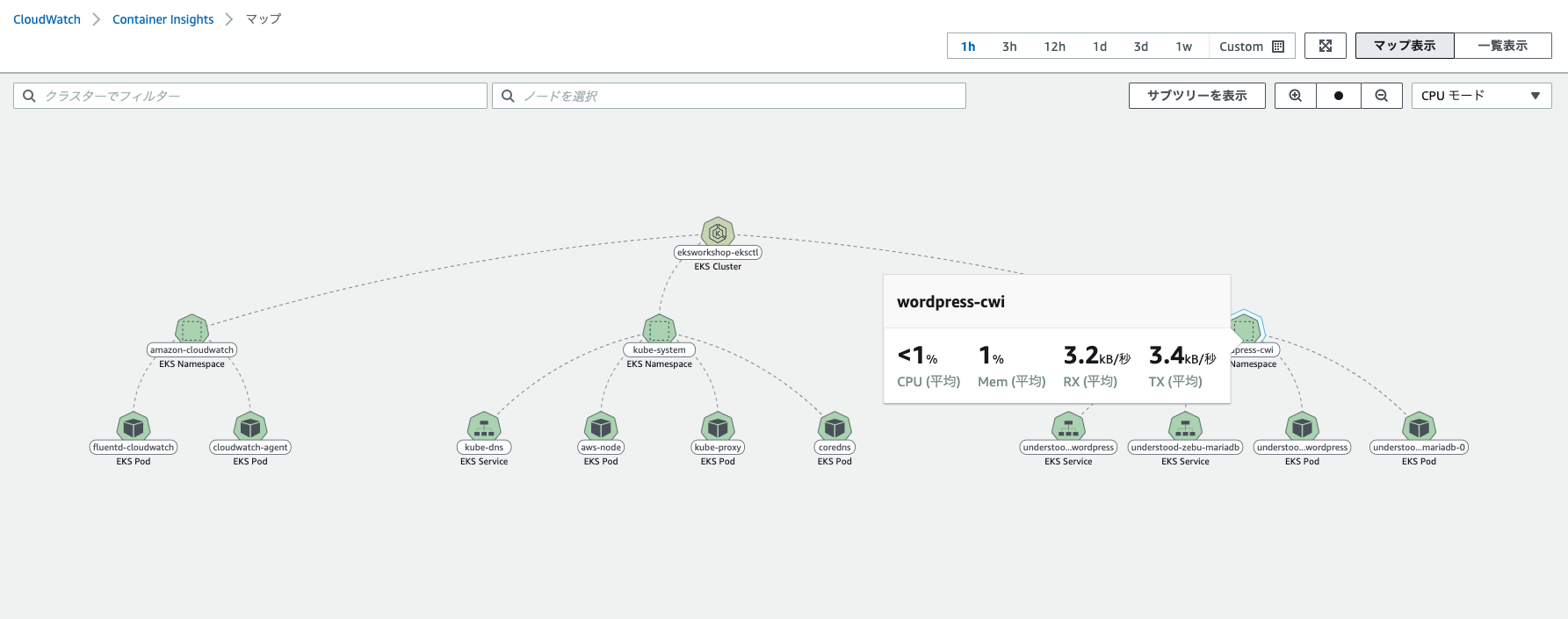Screen dimensions: 1568x619
Task: Click the kube-dns service icon
Action: pos(484,427)
